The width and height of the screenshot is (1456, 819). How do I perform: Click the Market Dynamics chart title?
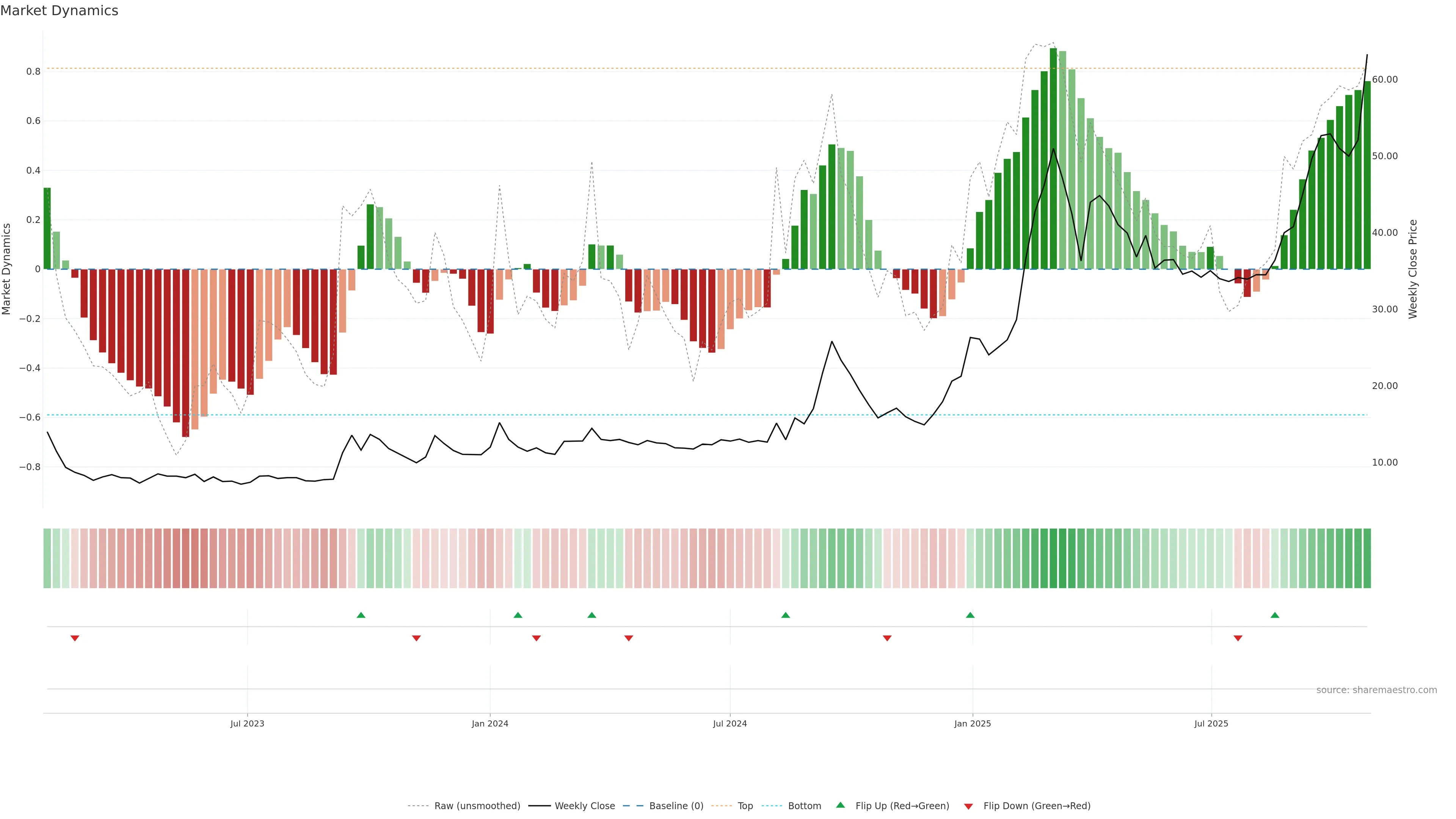tap(60, 11)
